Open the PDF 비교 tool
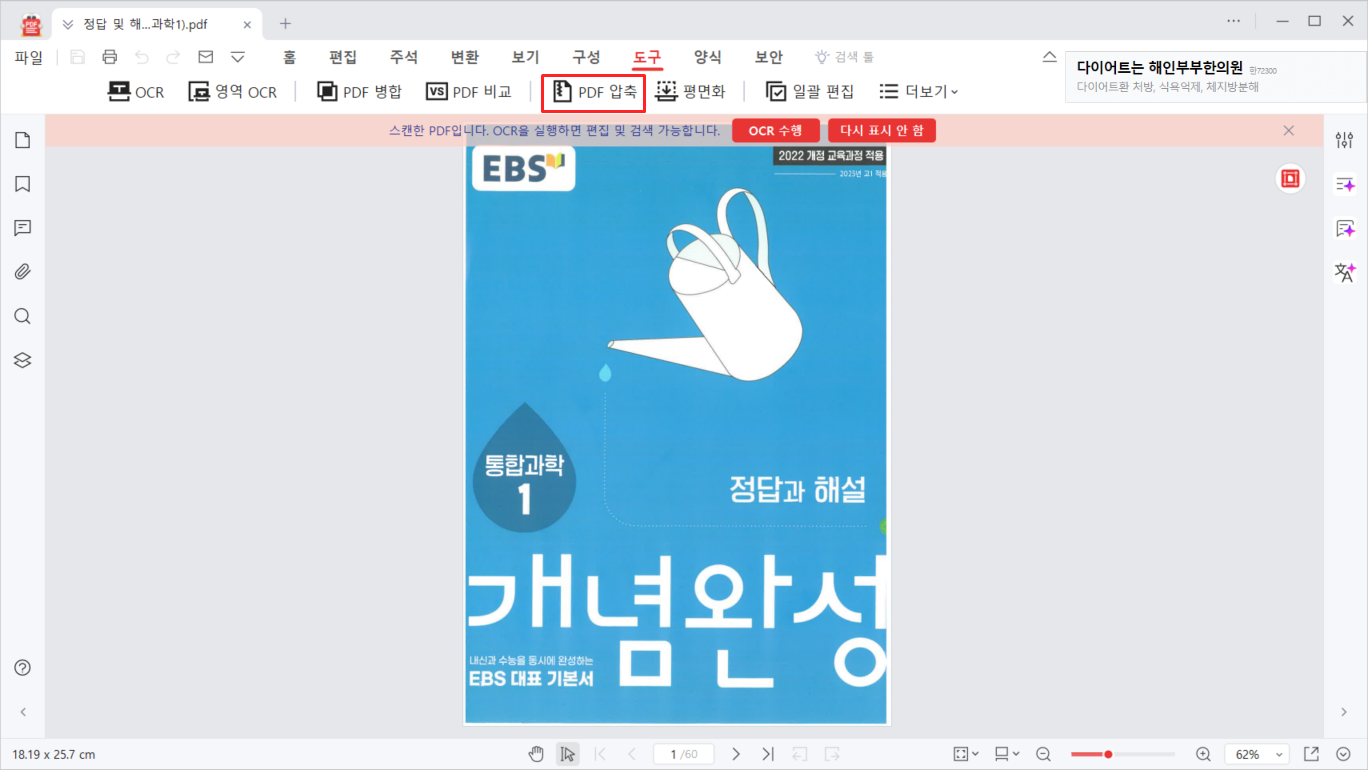The image size is (1368, 770). point(468,92)
